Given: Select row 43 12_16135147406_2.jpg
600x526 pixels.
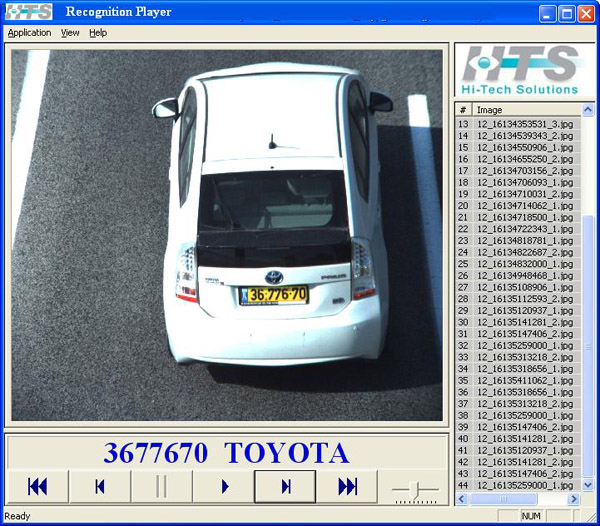Looking at the screenshot, I should [518, 474].
